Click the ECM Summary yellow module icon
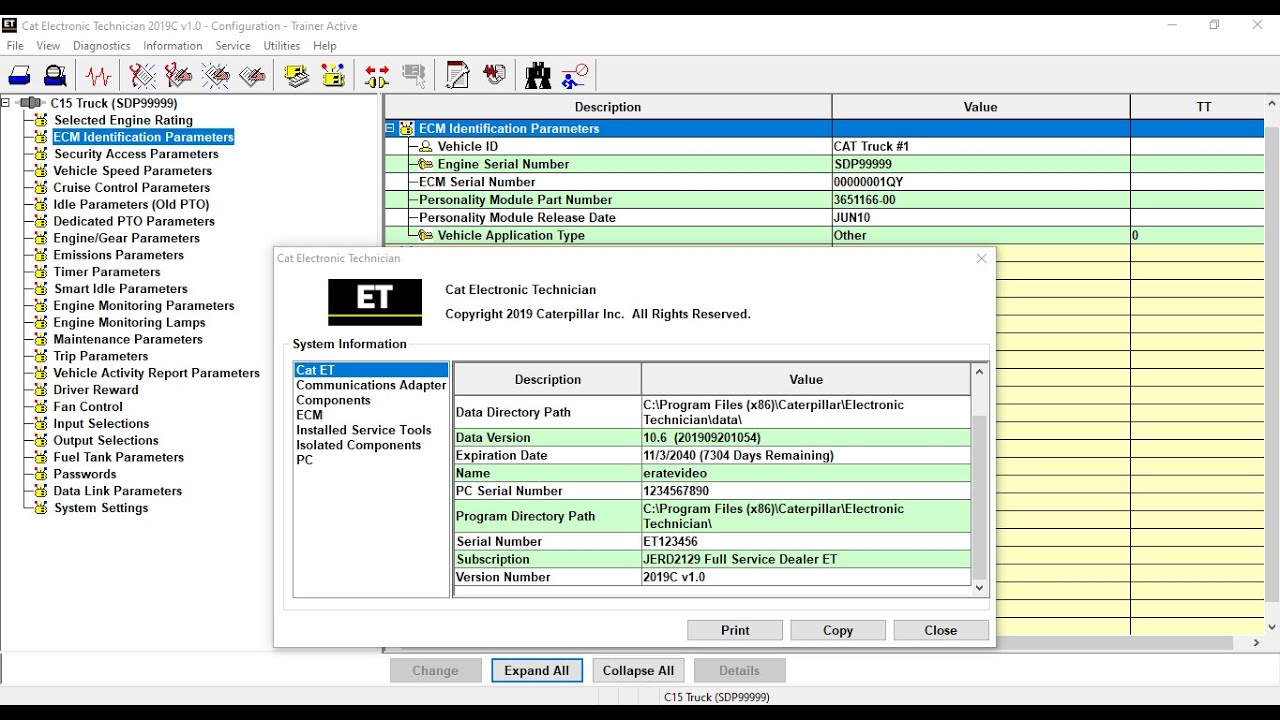This screenshot has height=720, width=1280. (x=296, y=76)
